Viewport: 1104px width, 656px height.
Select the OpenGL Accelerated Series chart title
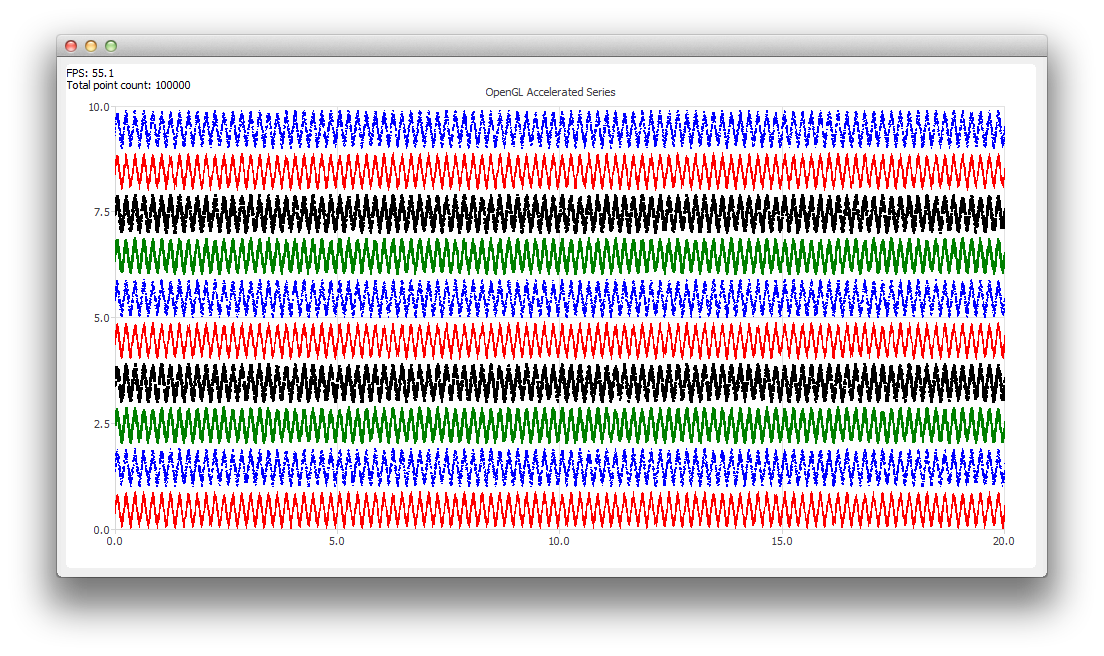tap(550, 91)
